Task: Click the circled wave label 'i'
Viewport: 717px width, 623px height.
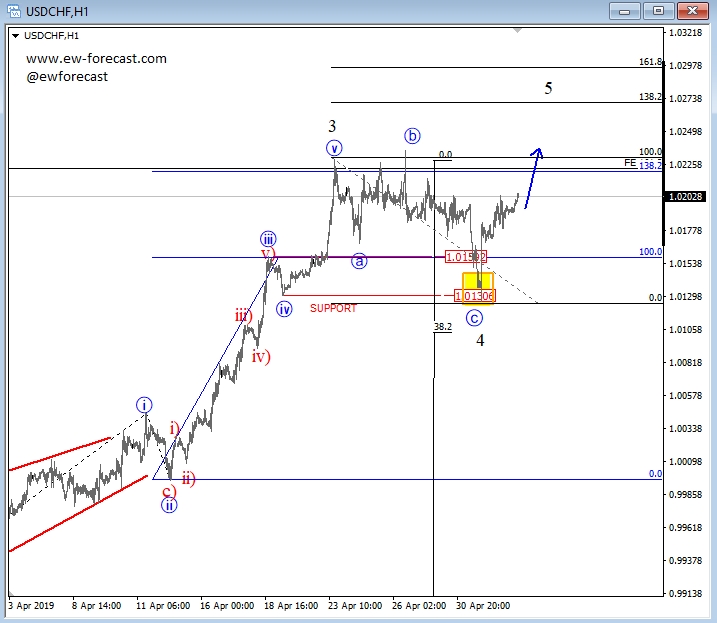Action: click(x=144, y=405)
